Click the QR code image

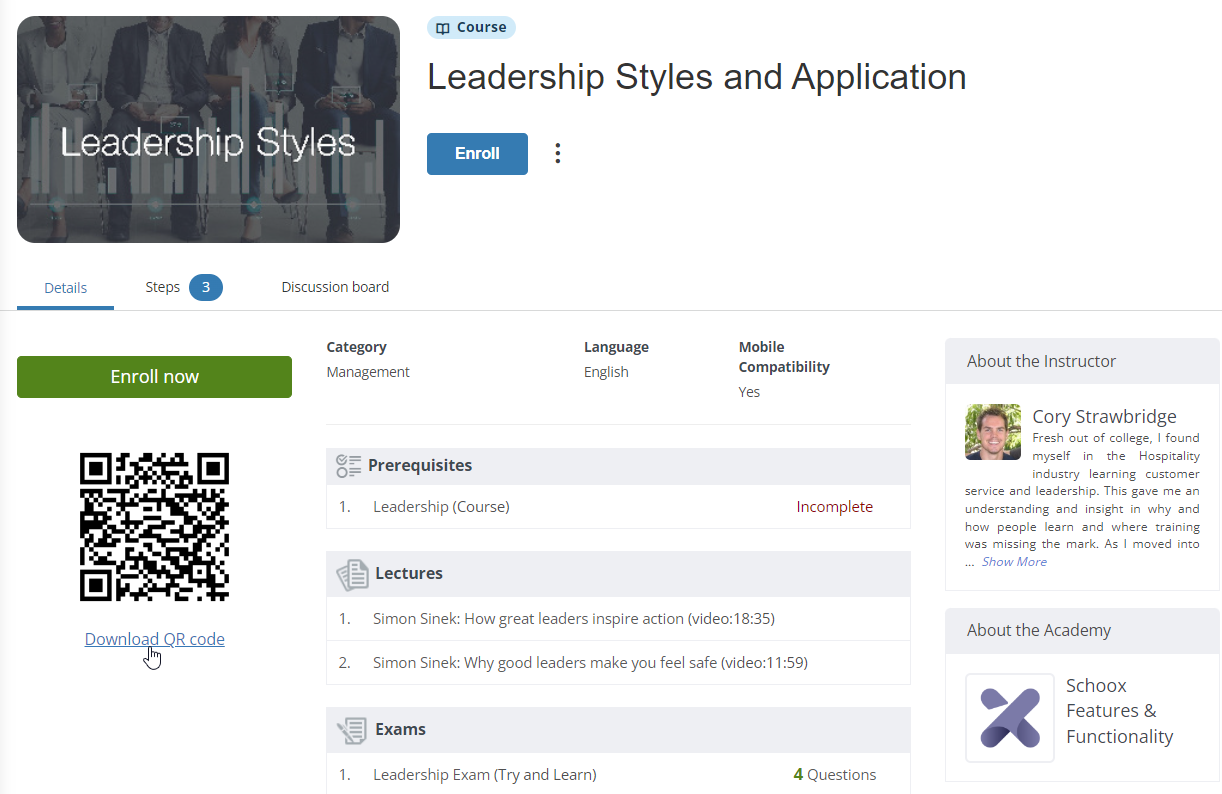point(154,527)
